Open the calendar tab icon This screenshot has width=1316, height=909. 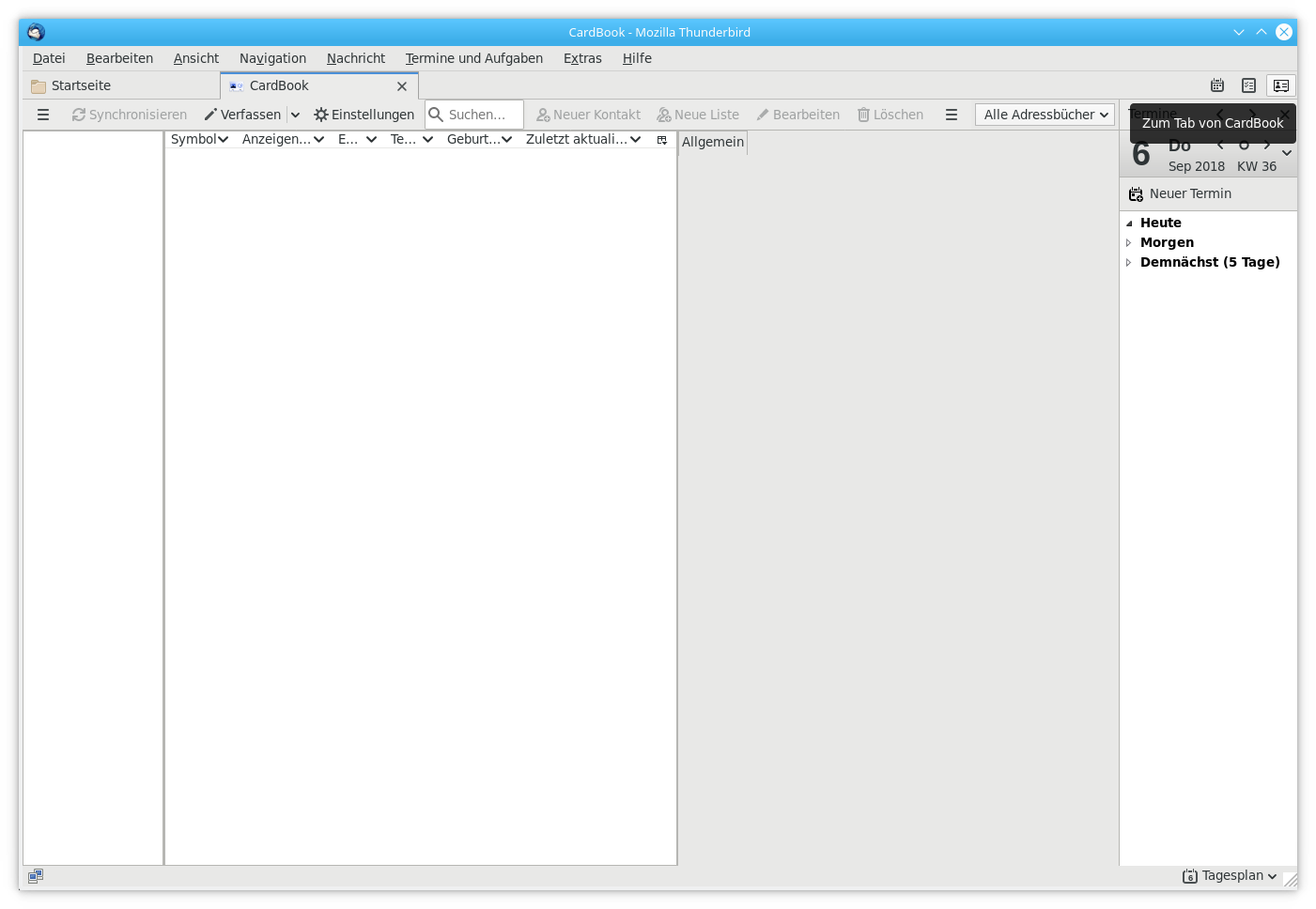click(1217, 85)
